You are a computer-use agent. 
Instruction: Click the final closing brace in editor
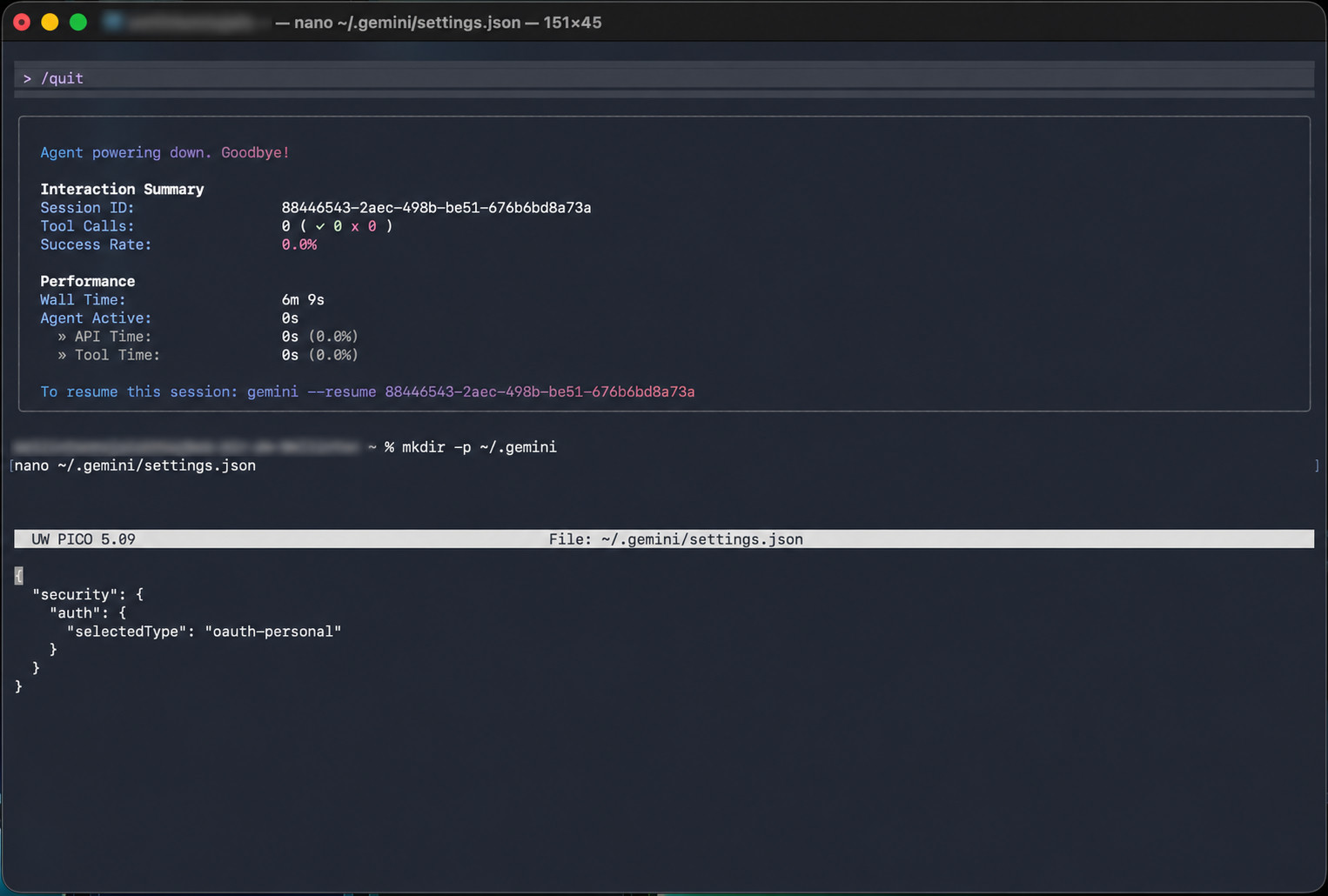(x=18, y=686)
